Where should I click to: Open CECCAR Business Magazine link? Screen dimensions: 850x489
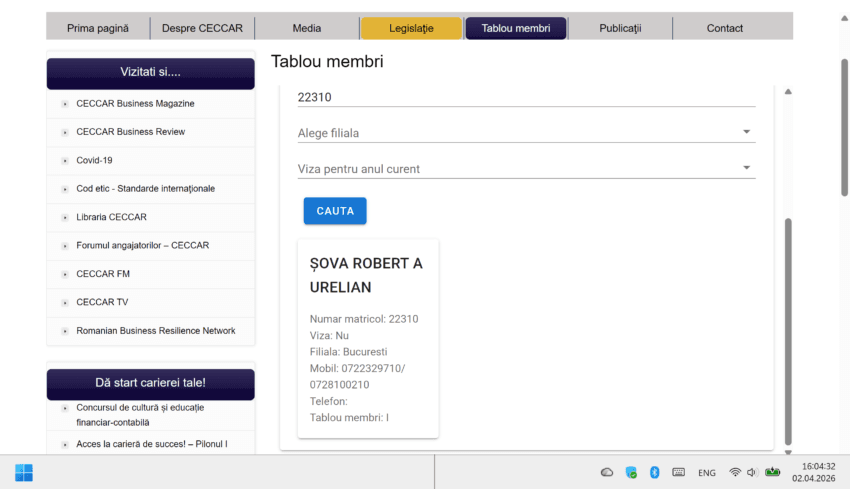[x=135, y=104]
